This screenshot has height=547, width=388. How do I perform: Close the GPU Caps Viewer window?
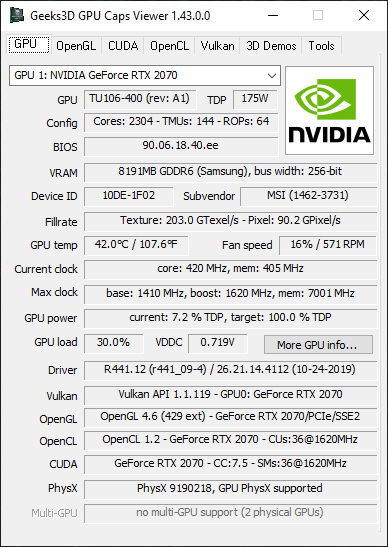click(x=364, y=15)
